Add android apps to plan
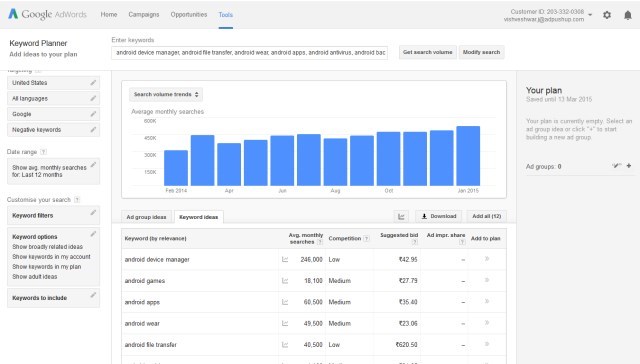The height and width of the screenshot is (364, 640). pyautogui.click(x=487, y=301)
